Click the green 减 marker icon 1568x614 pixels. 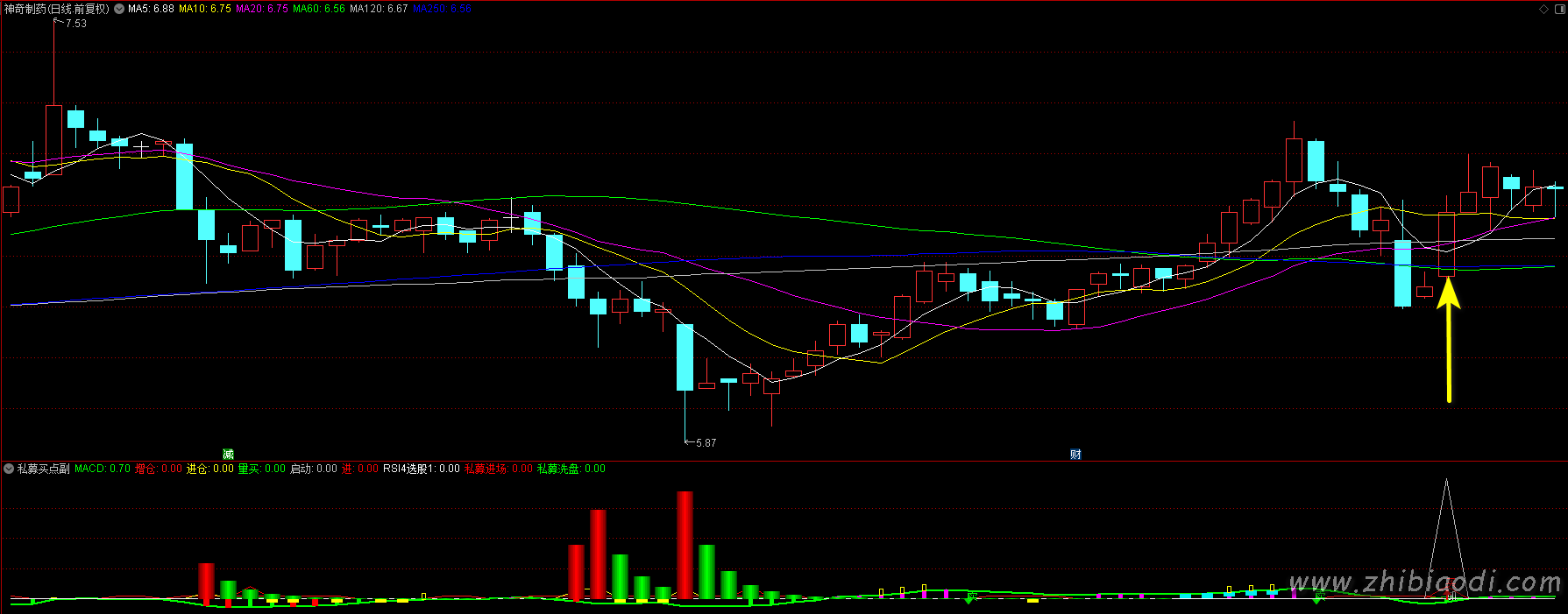(x=228, y=454)
